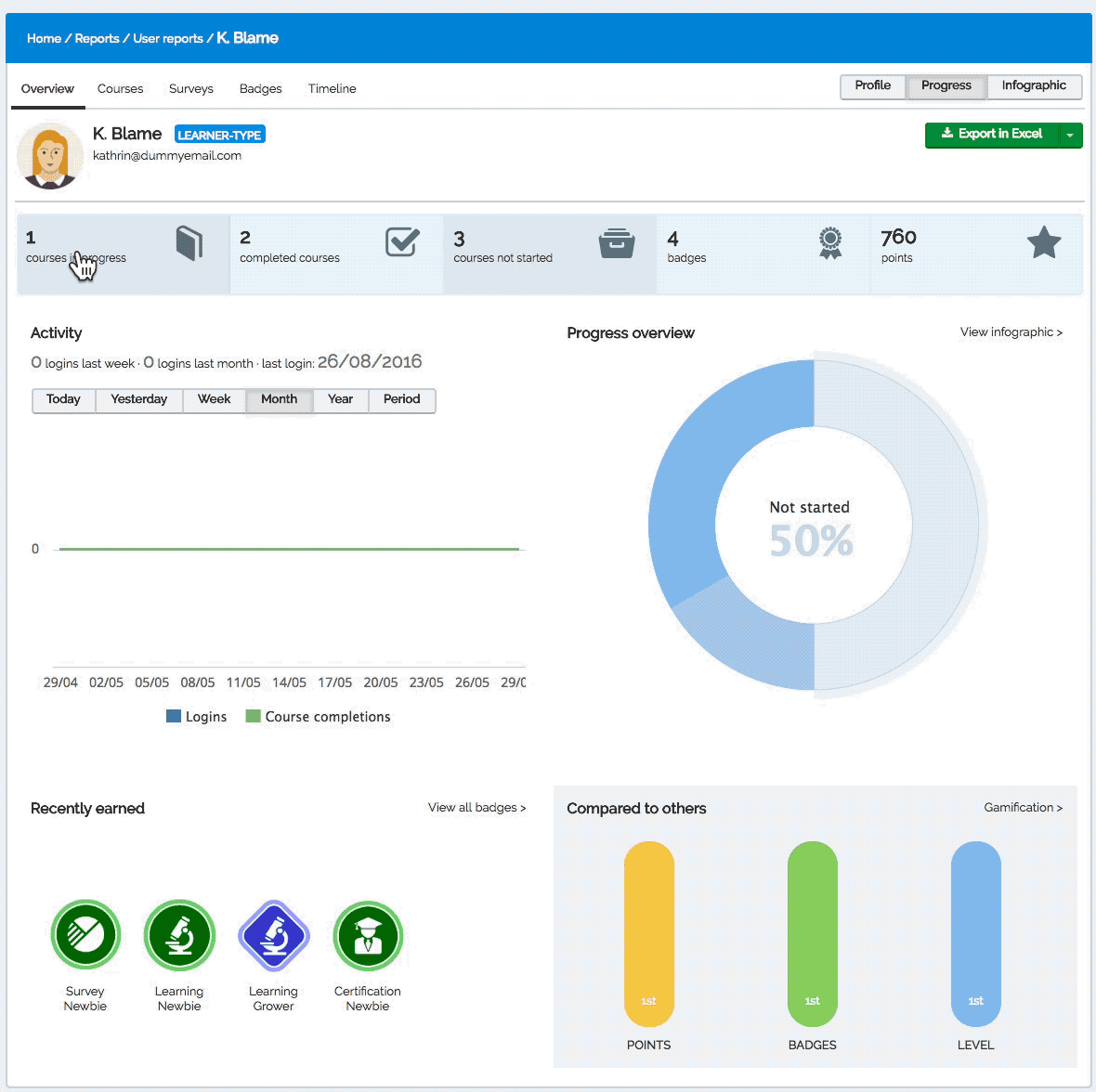Click the 760 points stat tile

click(x=976, y=254)
